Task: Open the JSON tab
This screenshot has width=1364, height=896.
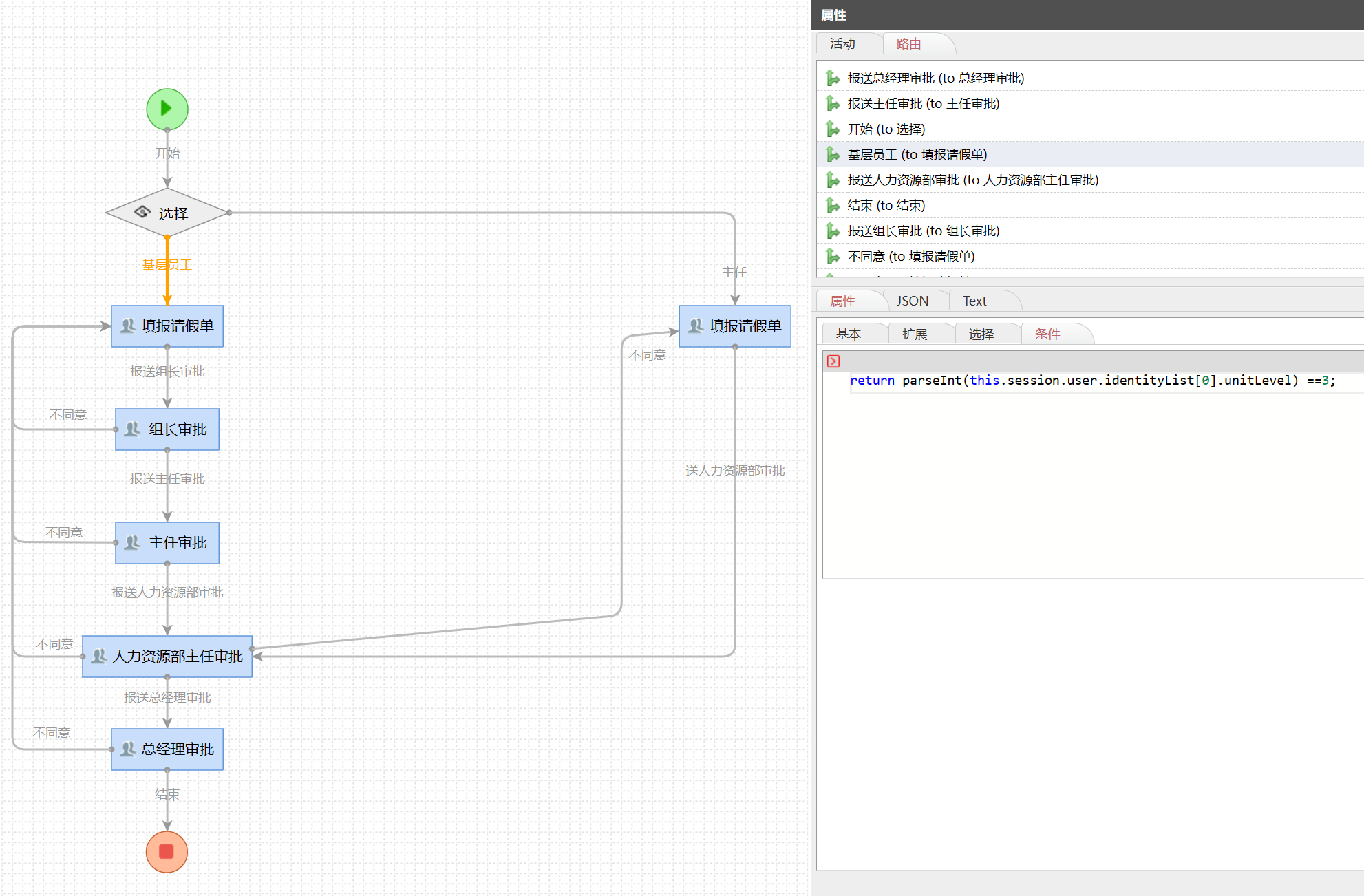Action: (x=912, y=301)
